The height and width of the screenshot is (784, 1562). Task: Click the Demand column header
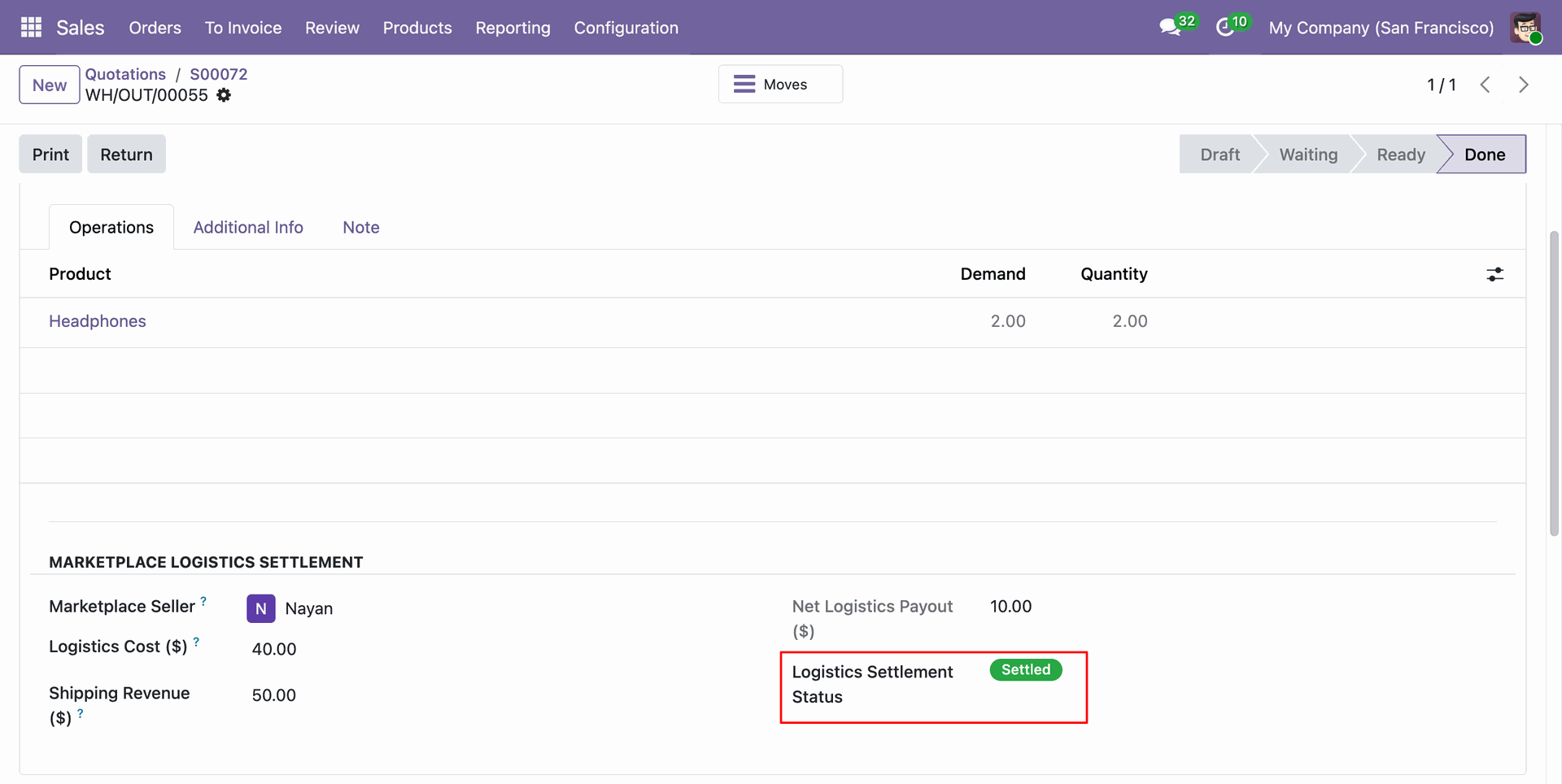[x=993, y=274]
